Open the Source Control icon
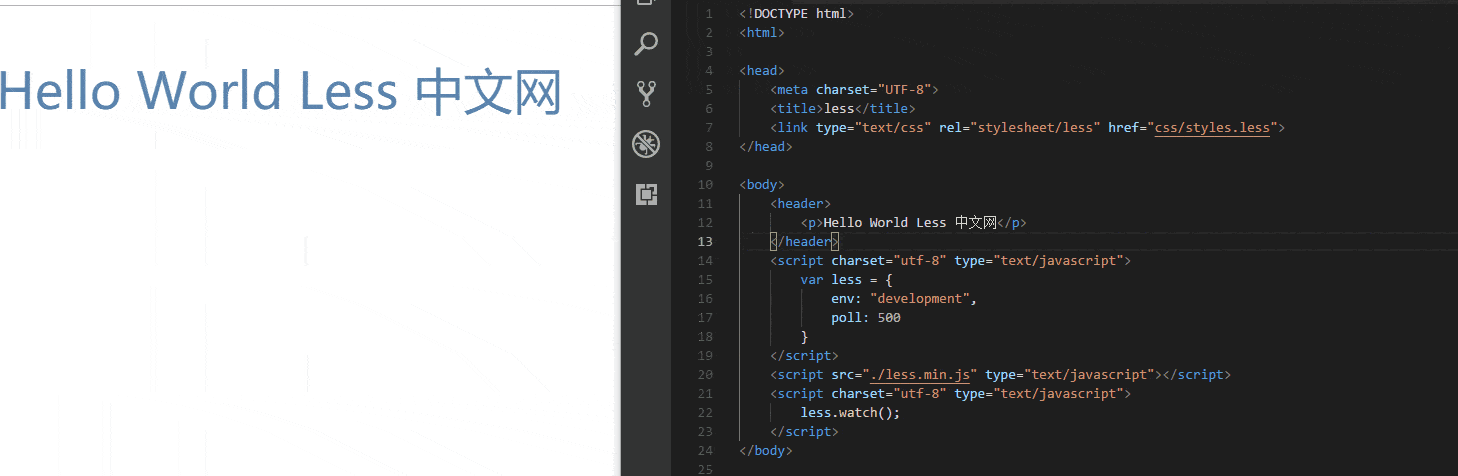 coord(647,94)
